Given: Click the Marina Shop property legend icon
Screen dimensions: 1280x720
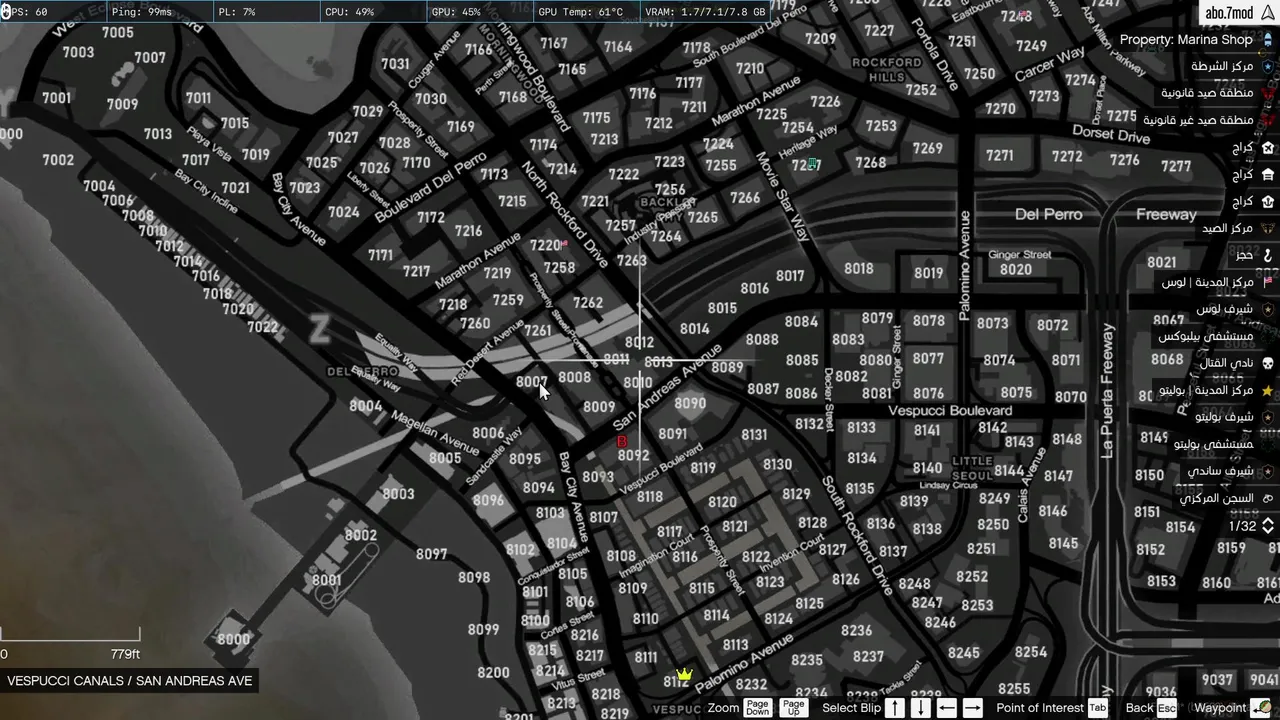Looking at the screenshot, I should tap(1268, 40).
